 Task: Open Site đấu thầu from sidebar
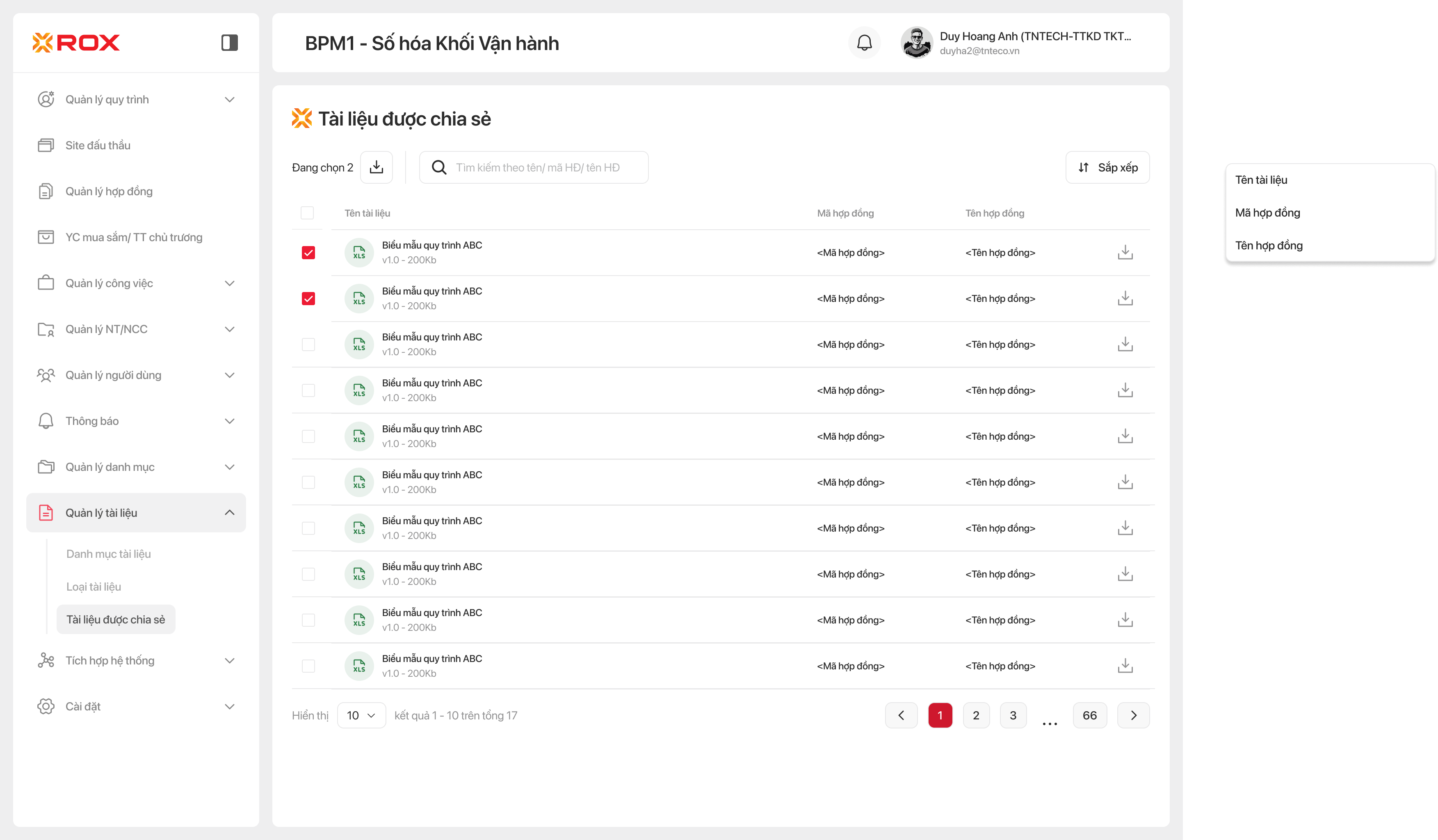tap(98, 145)
